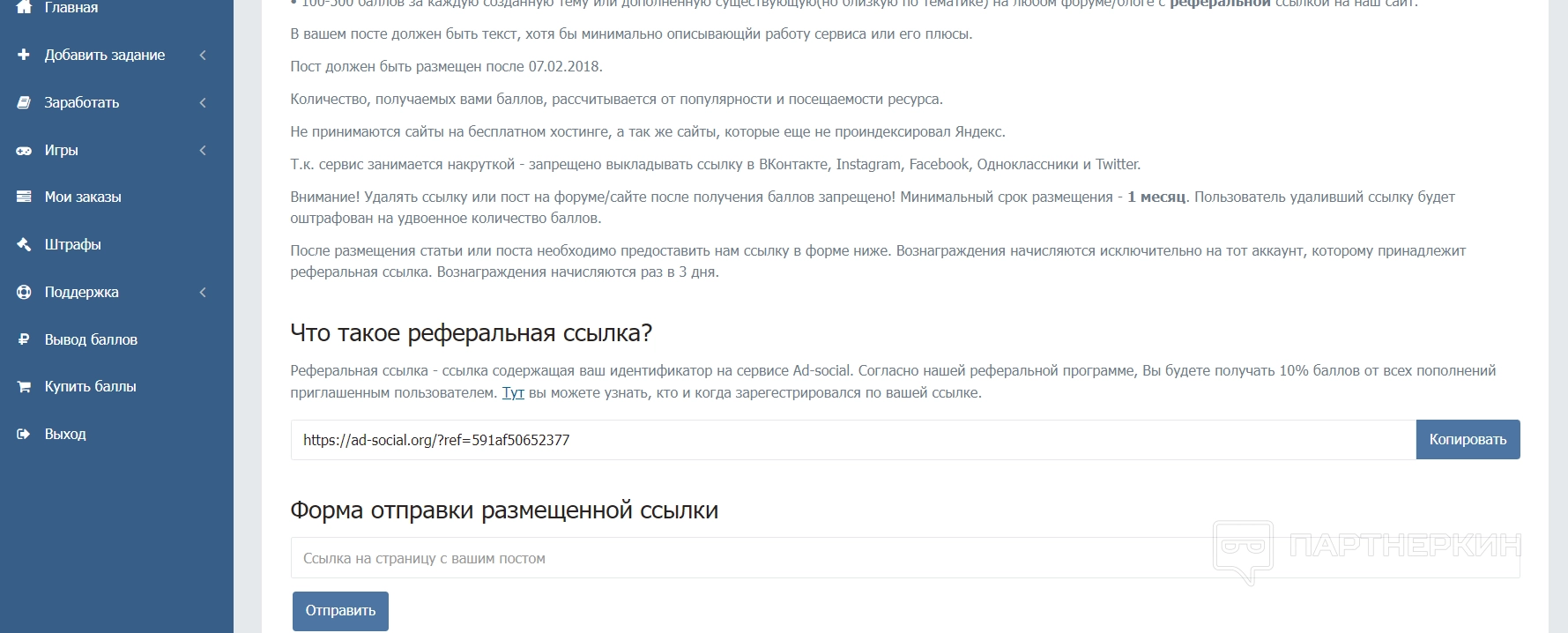1568x633 pixels.
Task: Expand the Заработать submenu chevron
Action: pos(203,102)
